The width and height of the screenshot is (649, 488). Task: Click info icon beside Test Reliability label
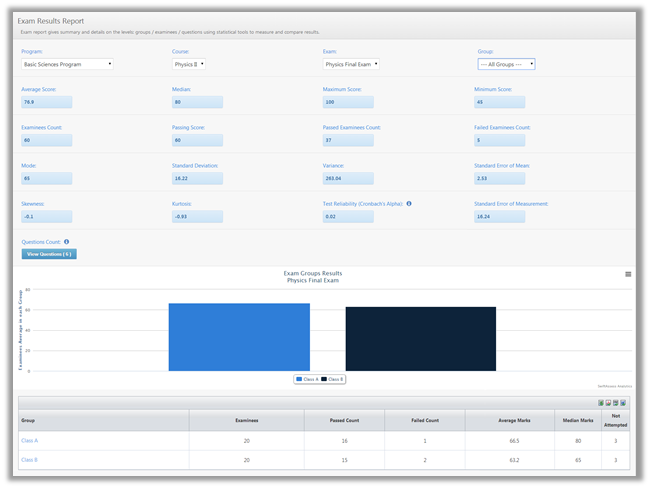click(x=409, y=203)
